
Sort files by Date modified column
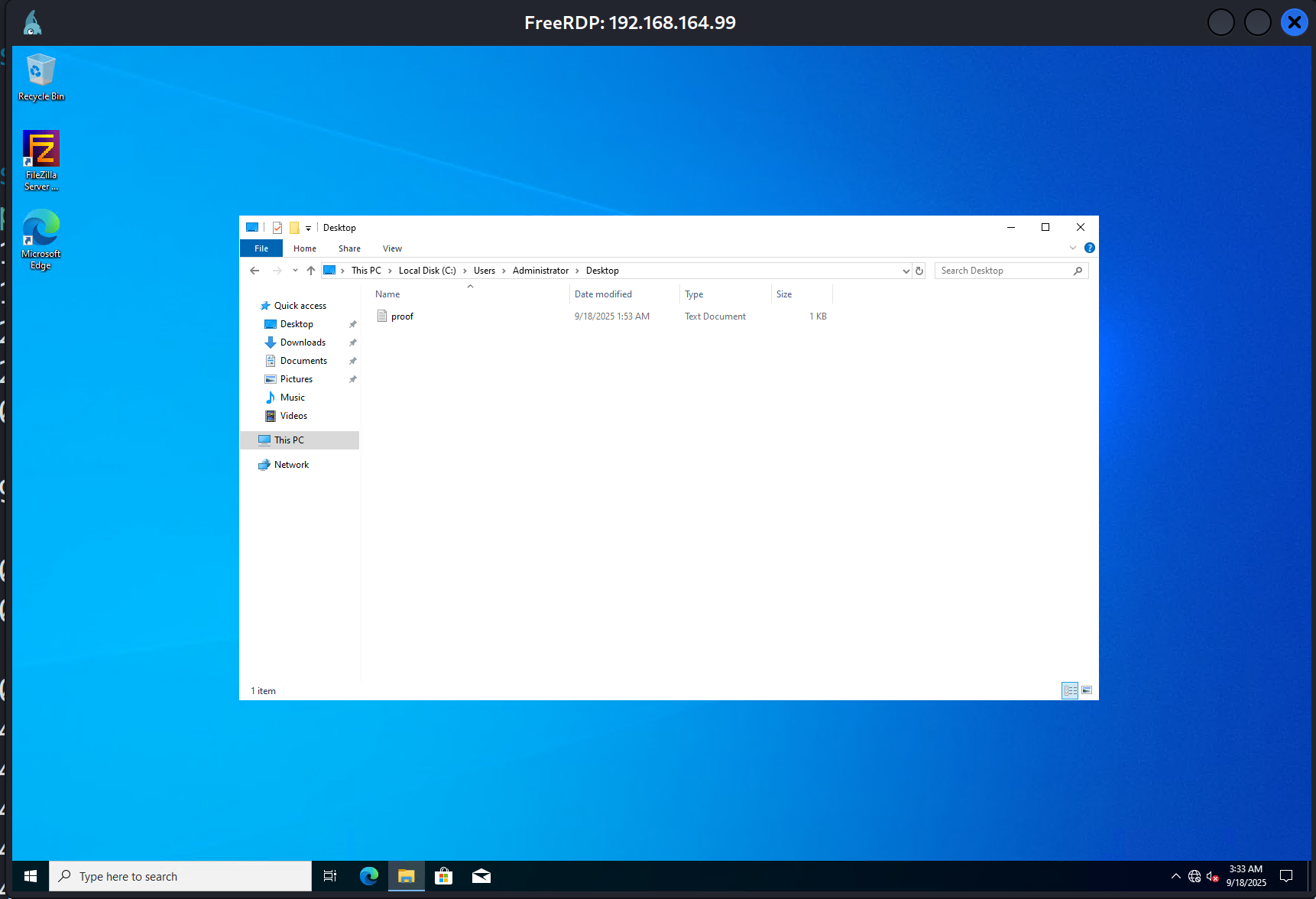pos(603,294)
